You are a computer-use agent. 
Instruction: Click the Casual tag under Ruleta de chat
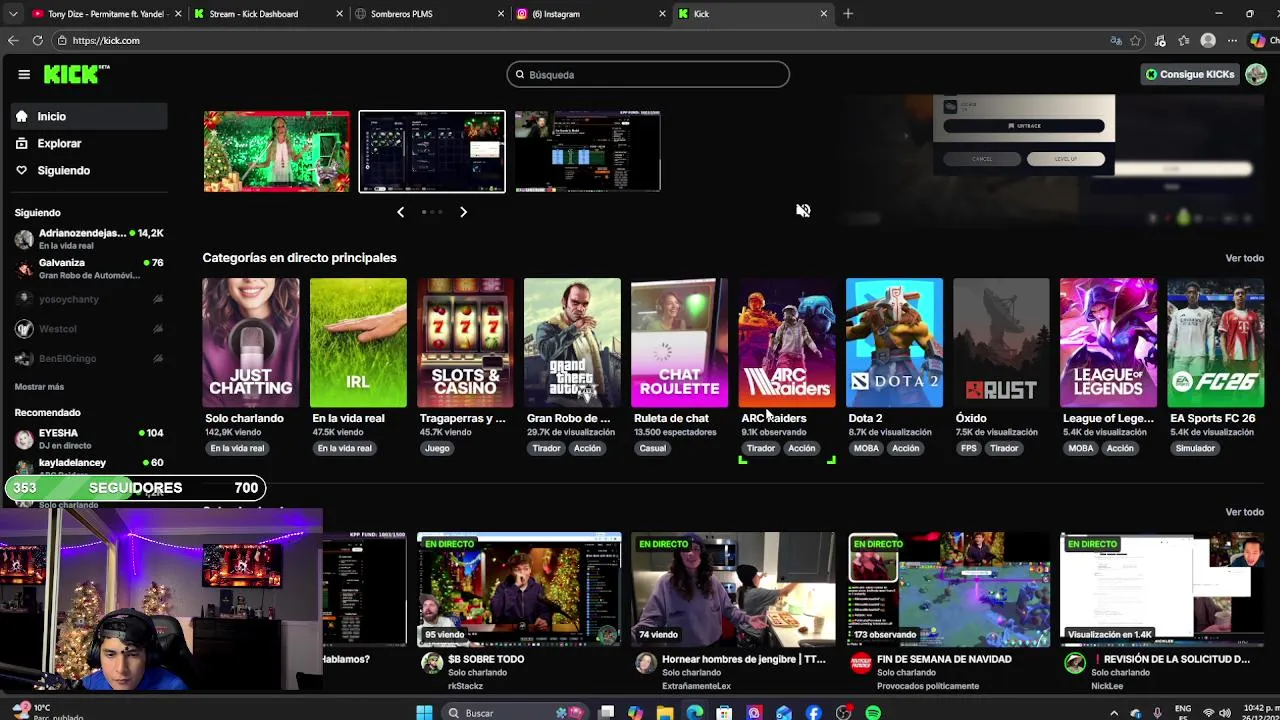tap(653, 448)
